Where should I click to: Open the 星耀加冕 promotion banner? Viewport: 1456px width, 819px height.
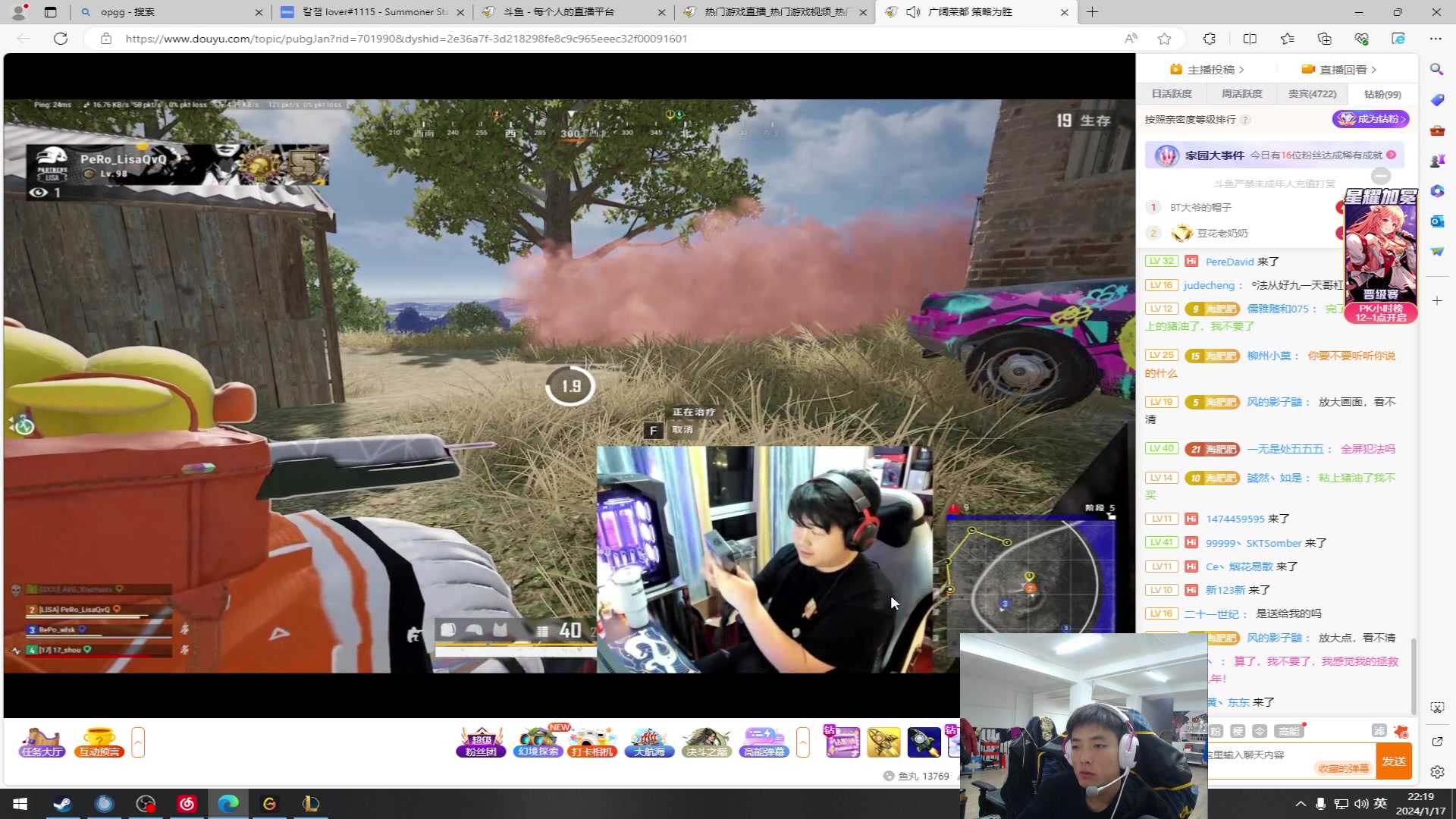[x=1380, y=256]
